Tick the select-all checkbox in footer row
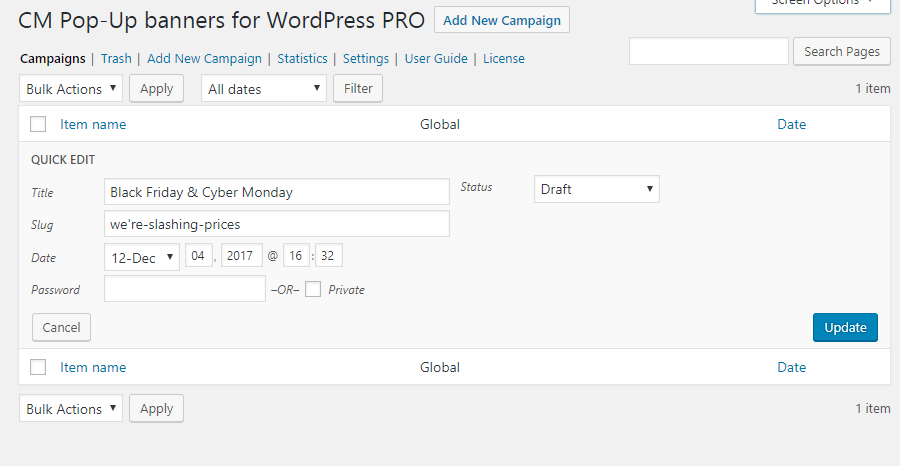Viewport: 900px width, 466px height. point(39,368)
